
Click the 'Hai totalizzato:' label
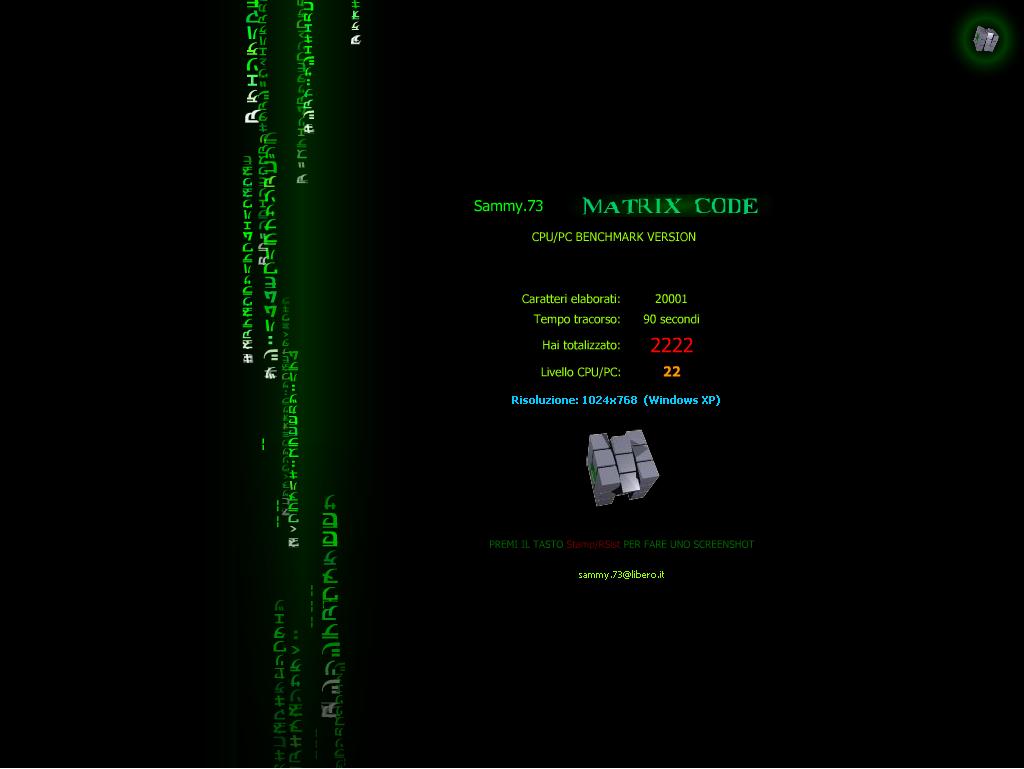581,345
